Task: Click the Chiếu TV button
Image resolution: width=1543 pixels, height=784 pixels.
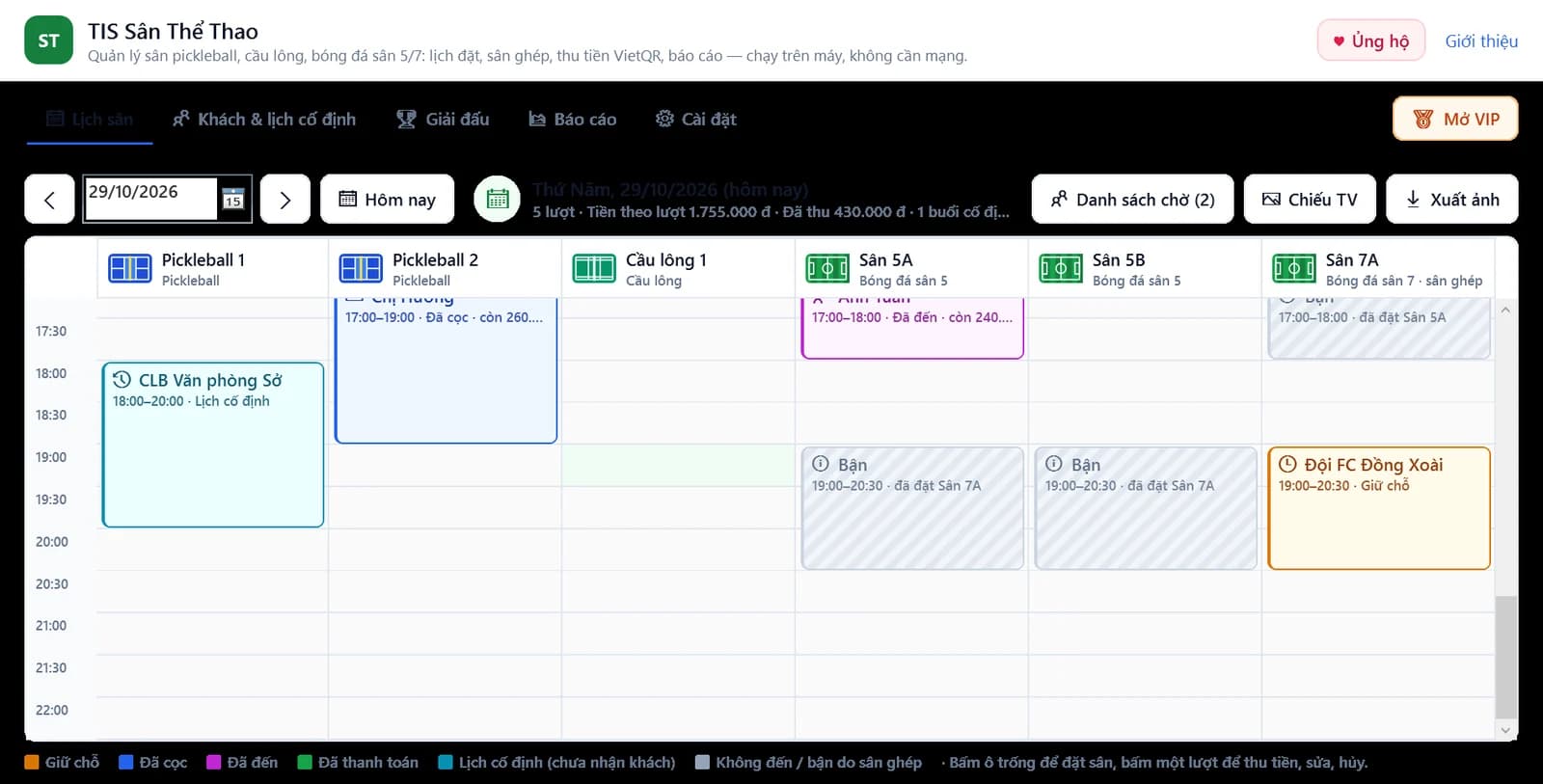Action: pos(1310,200)
